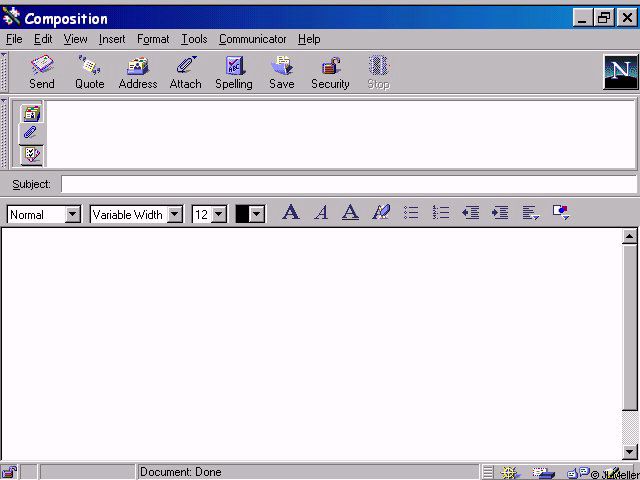Screen dimensions: 640x480
Task: Click in the recipient address list area
Action: tap(341, 134)
